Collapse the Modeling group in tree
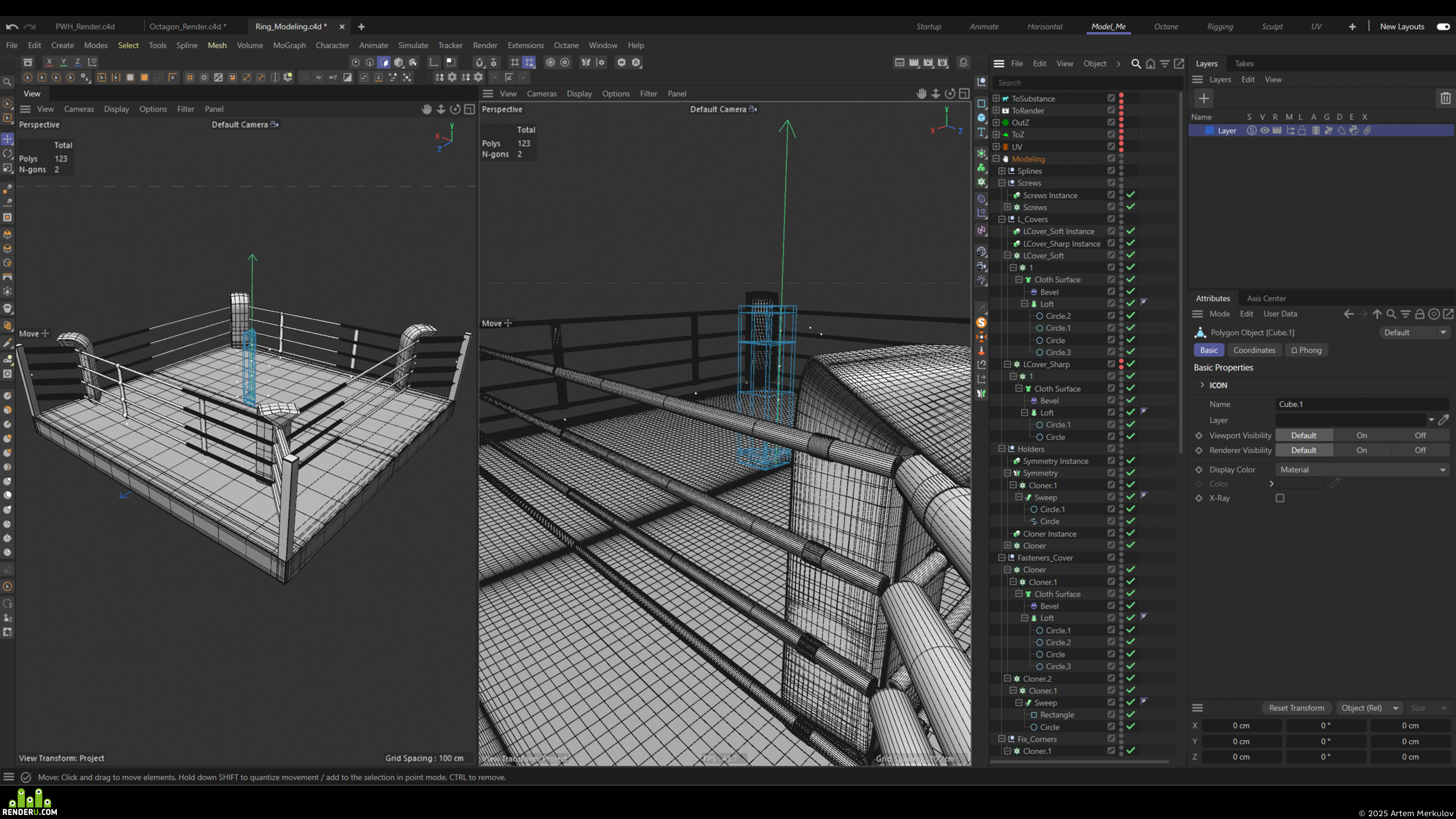The height and width of the screenshot is (819, 1456). (996, 159)
